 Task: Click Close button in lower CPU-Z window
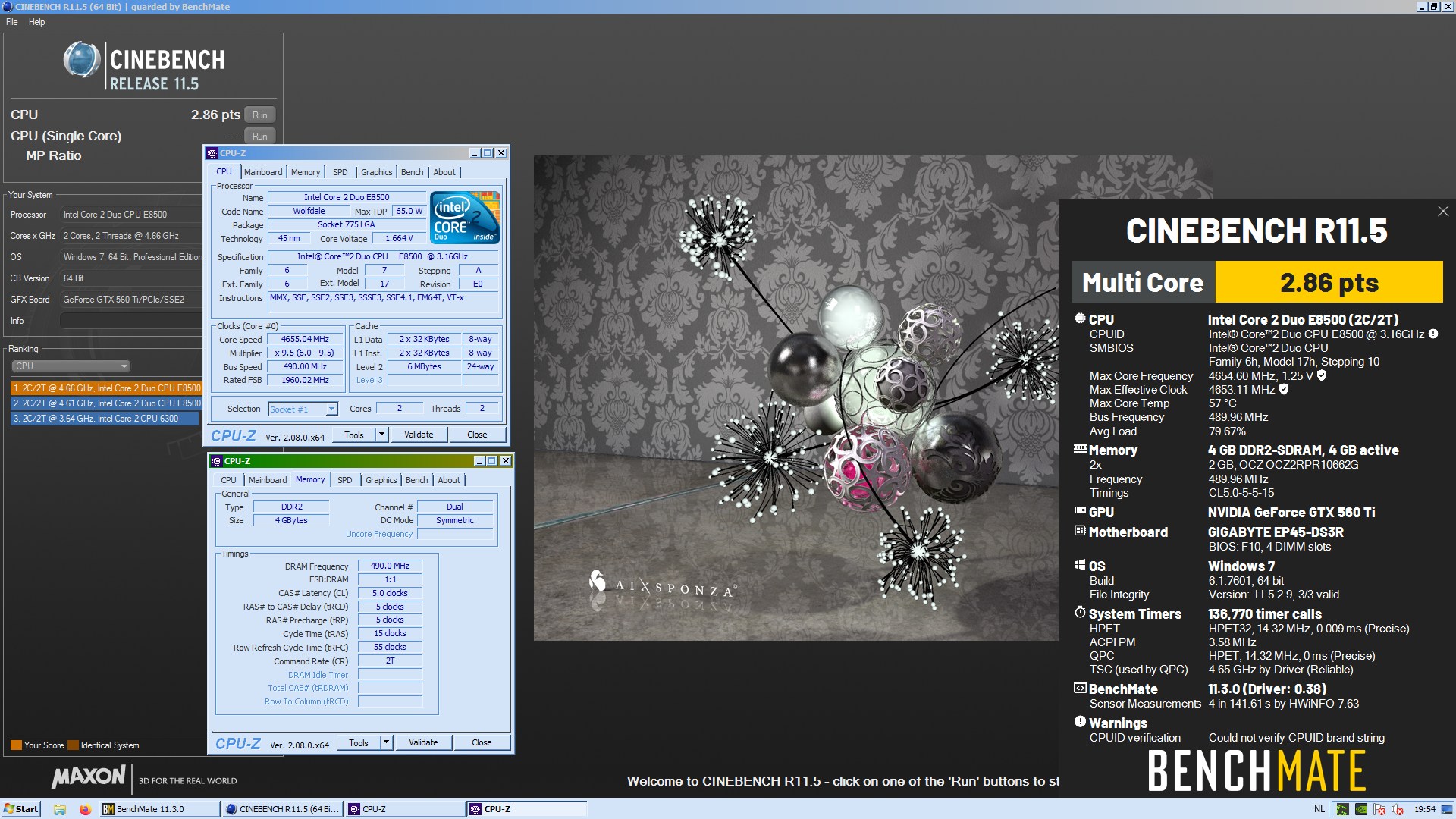pyautogui.click(x=482, y=742)
